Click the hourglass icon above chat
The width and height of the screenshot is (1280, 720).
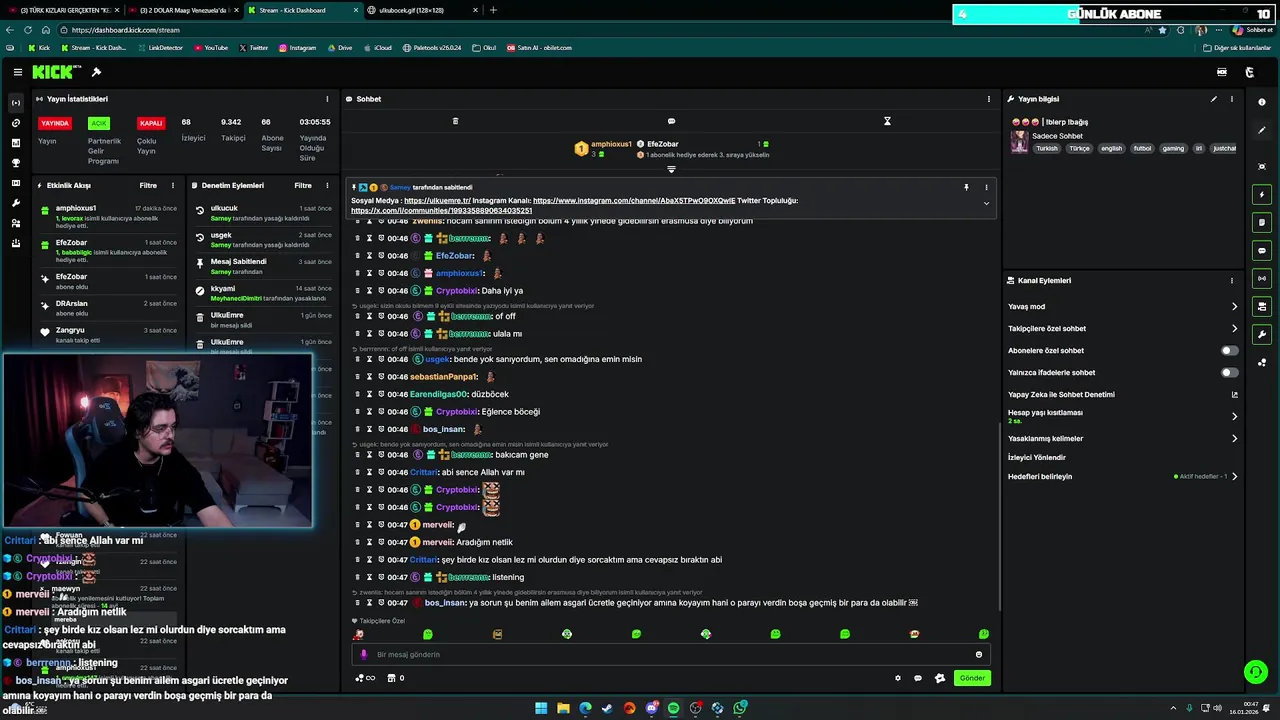pos(887,121)
